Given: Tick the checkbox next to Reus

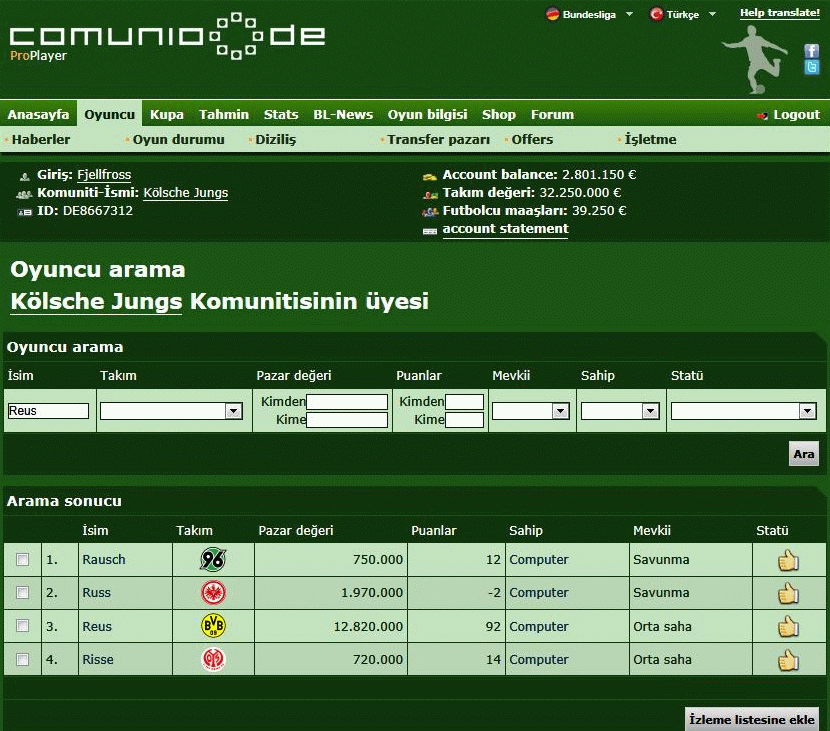Looking at the screenshot, I should (x=23, y=627).
